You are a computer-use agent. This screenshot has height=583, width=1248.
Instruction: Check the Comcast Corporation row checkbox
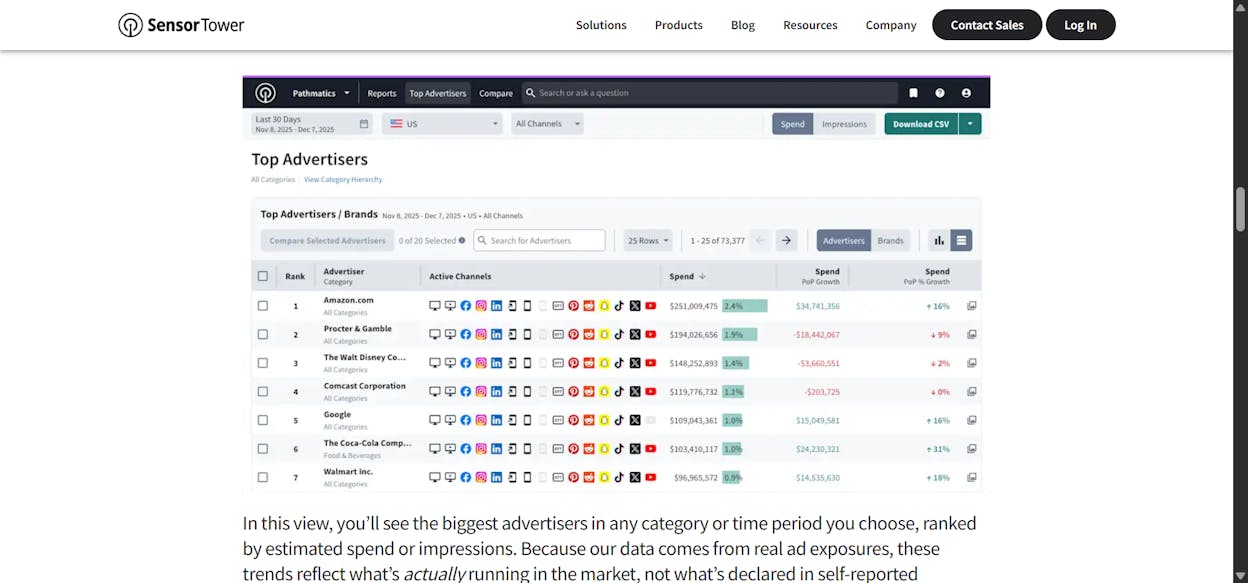pos(263,391)
